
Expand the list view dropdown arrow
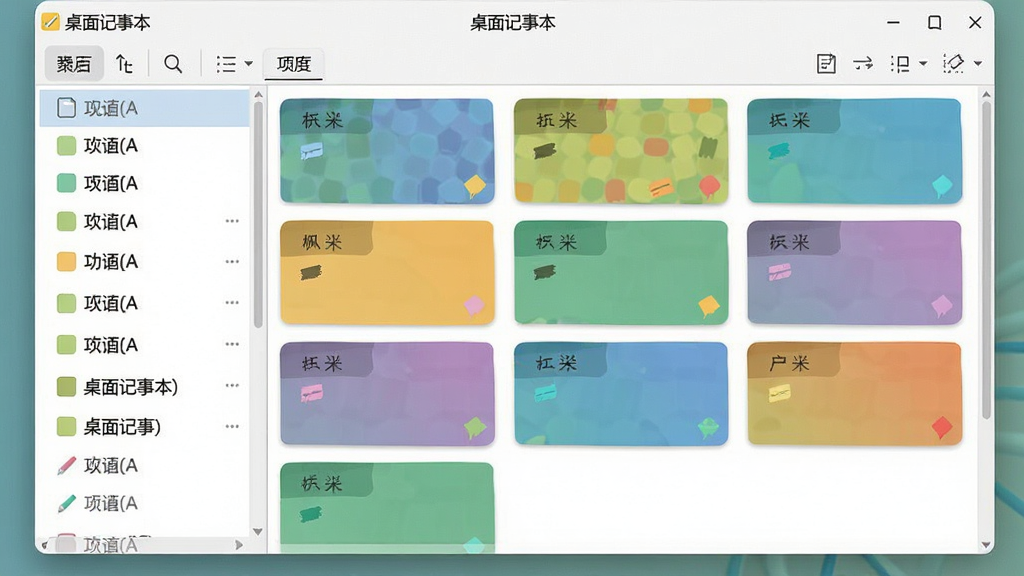(249, 64)
